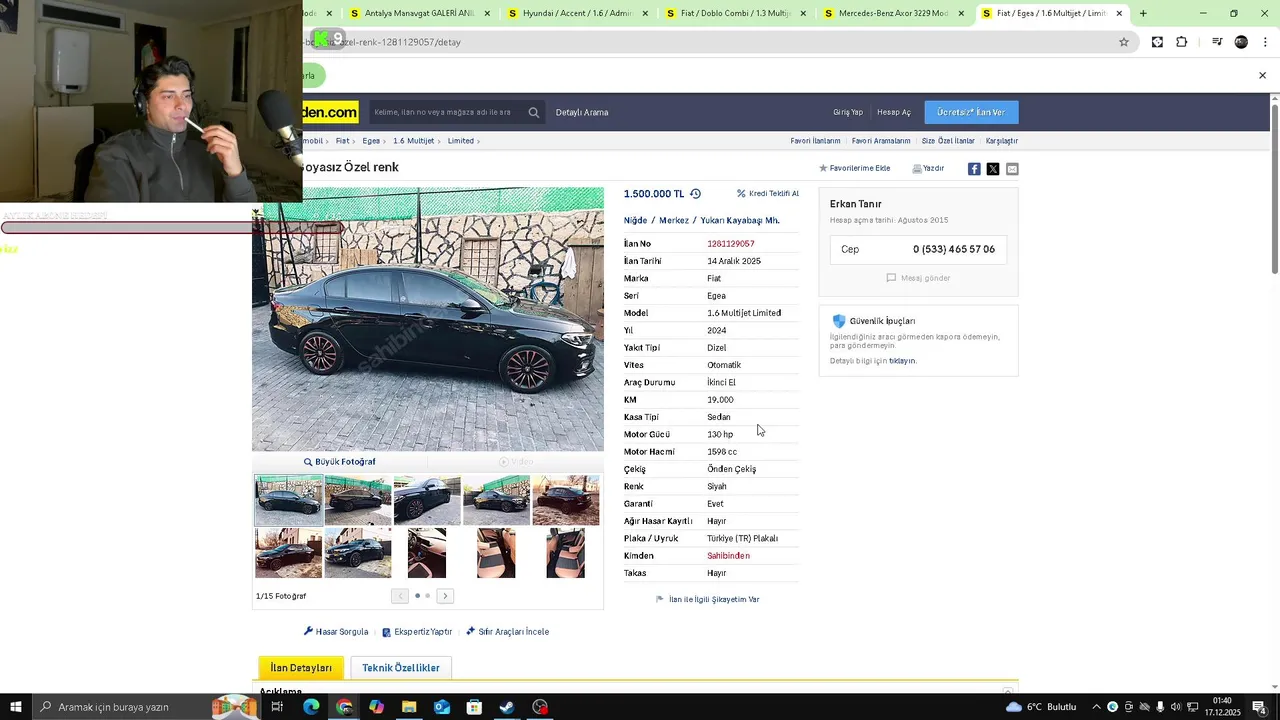Click Hasar Sorgula link
1280x720 pixels.
(336, 632)
